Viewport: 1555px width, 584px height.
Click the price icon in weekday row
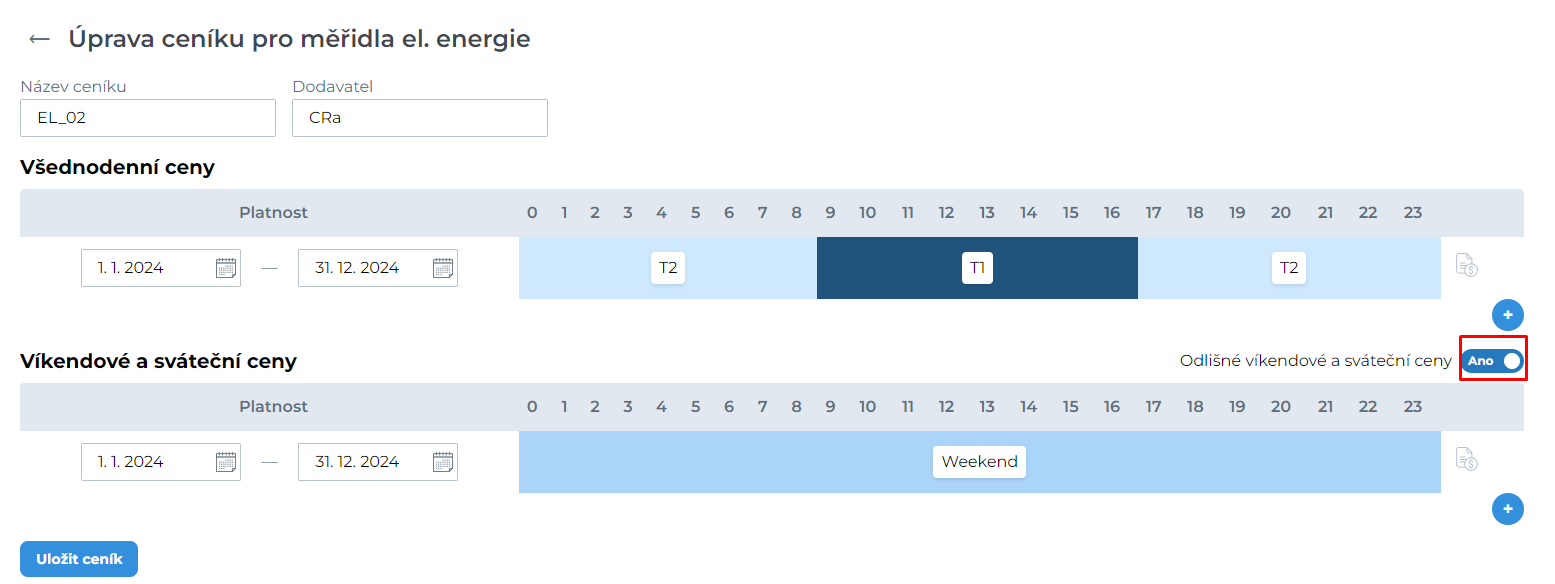click(x=1466, y=266)
